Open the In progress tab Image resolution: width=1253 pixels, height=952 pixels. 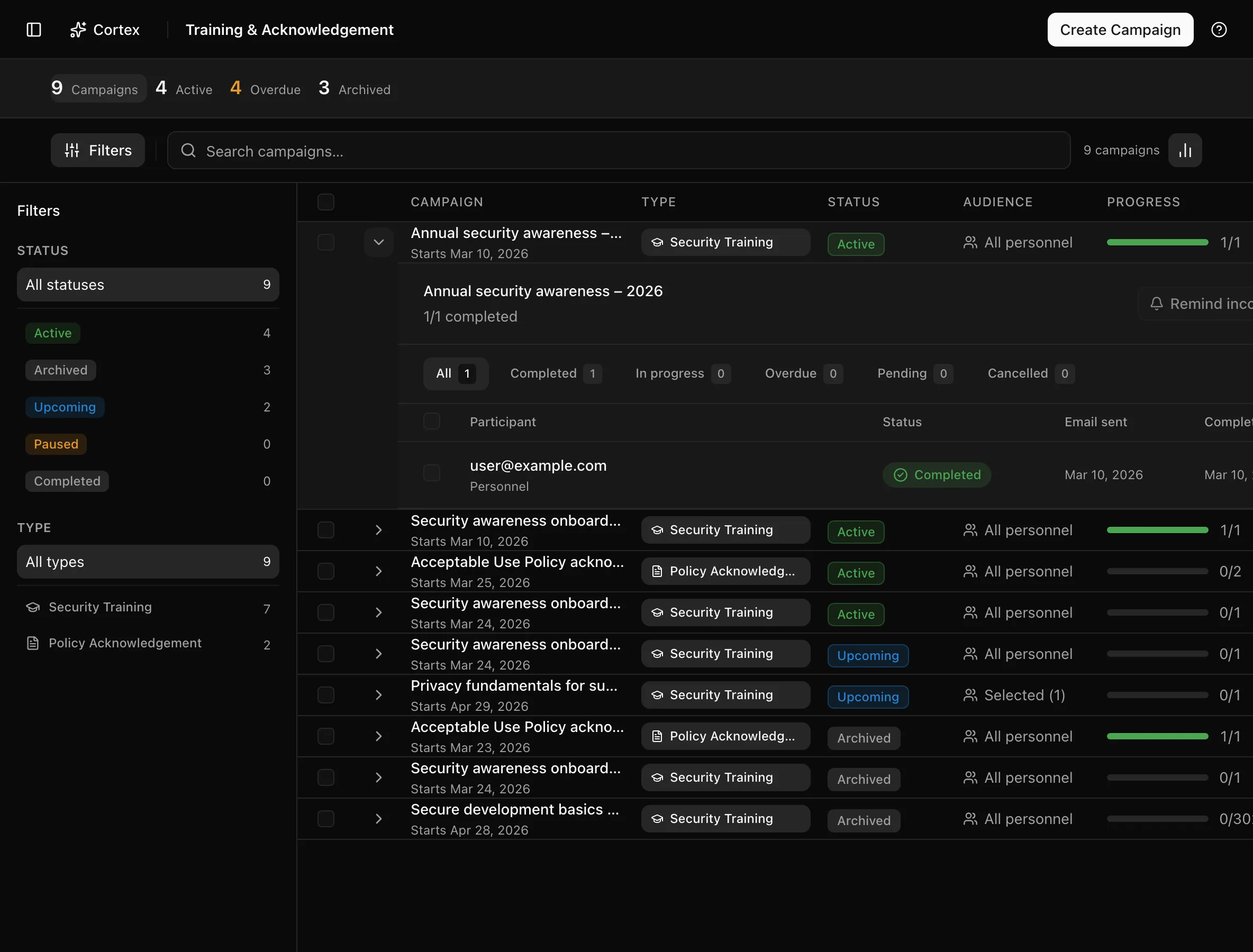[683, 373]
